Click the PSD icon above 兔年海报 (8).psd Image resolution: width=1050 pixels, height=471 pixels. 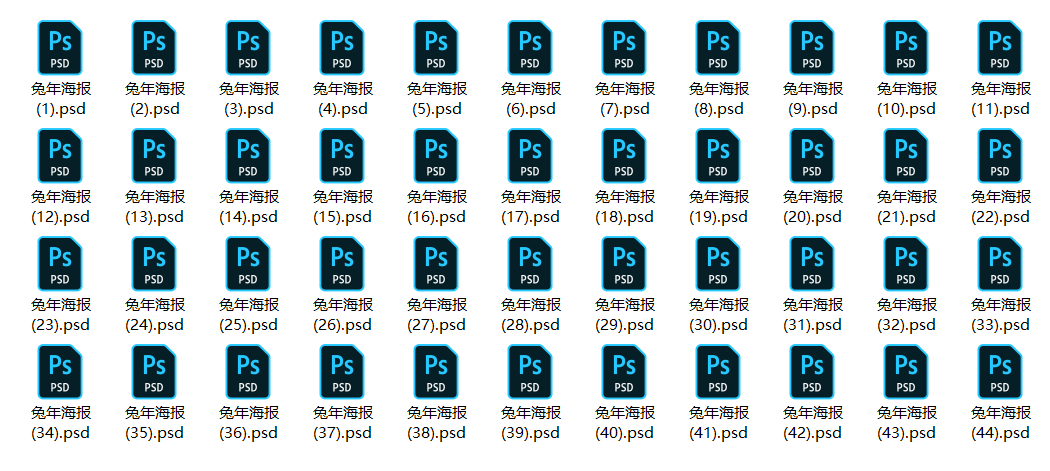[x=719, y=48]
